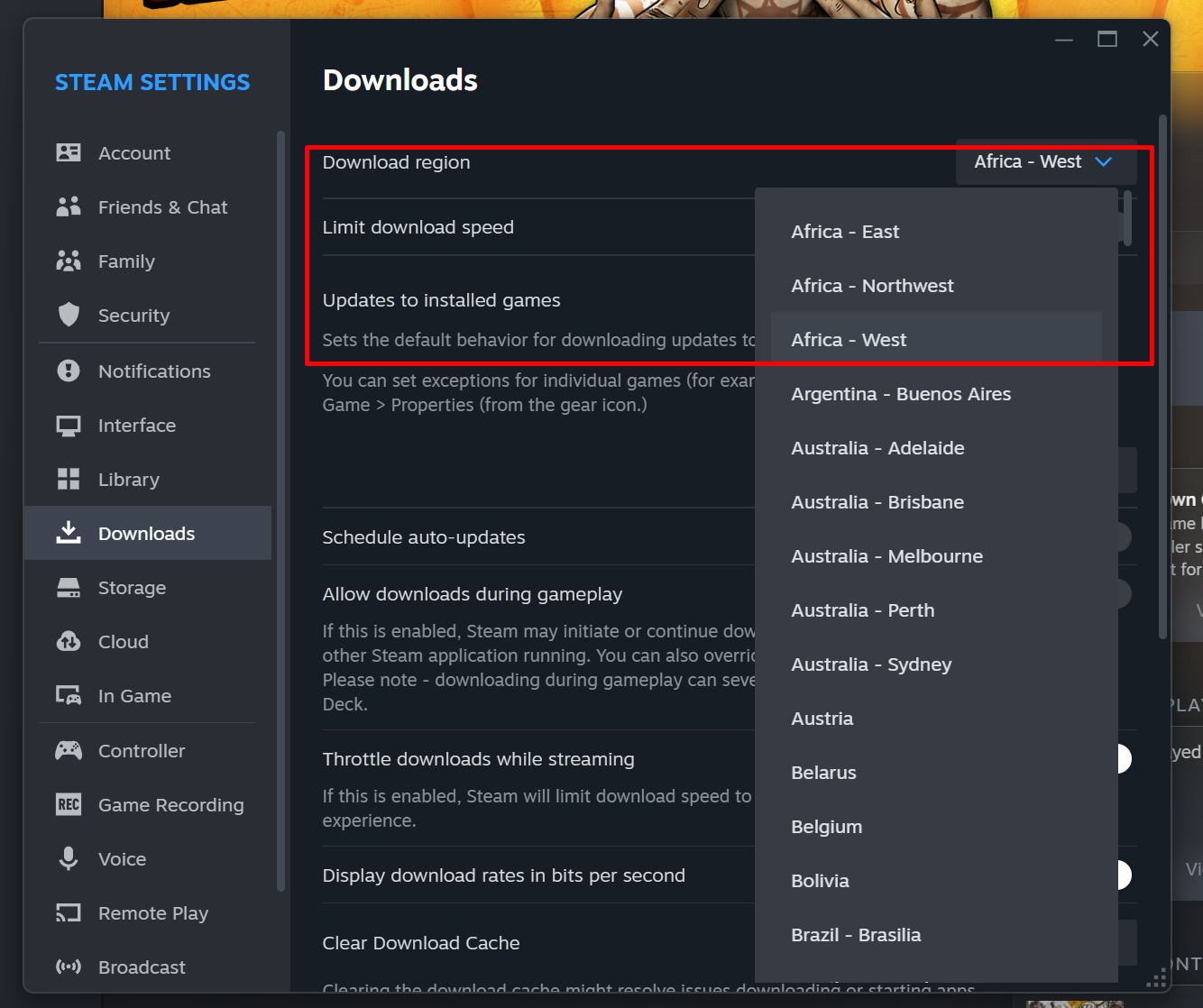
Task: Toggle Schedule auto-updates switch
Action: point(1124,536)
